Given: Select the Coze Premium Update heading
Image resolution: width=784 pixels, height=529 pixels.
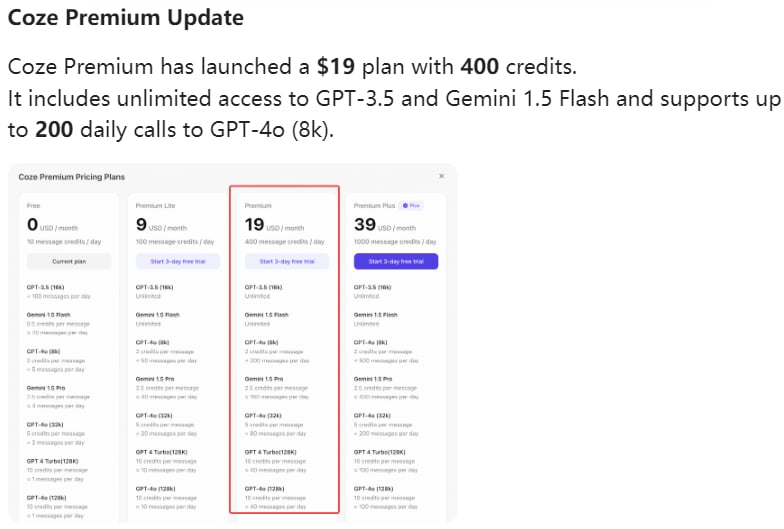Looking at the screenshot, I should [126, 18].
